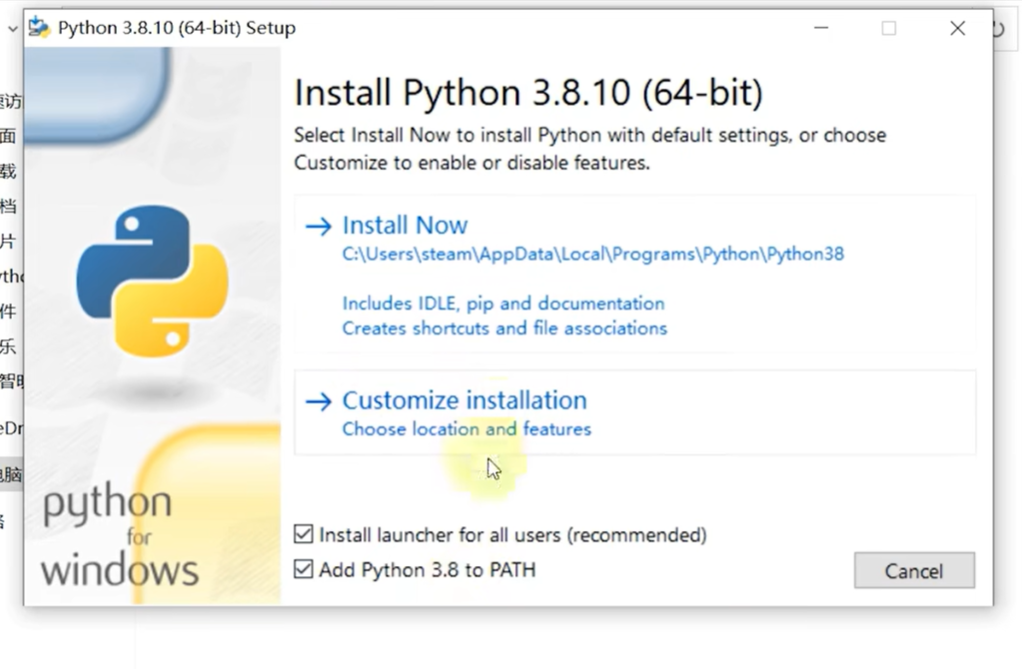Select 此电脑 in the background Explorer sidebar
This screenshot has height=669, width=1022.
(x=12, y=473)
